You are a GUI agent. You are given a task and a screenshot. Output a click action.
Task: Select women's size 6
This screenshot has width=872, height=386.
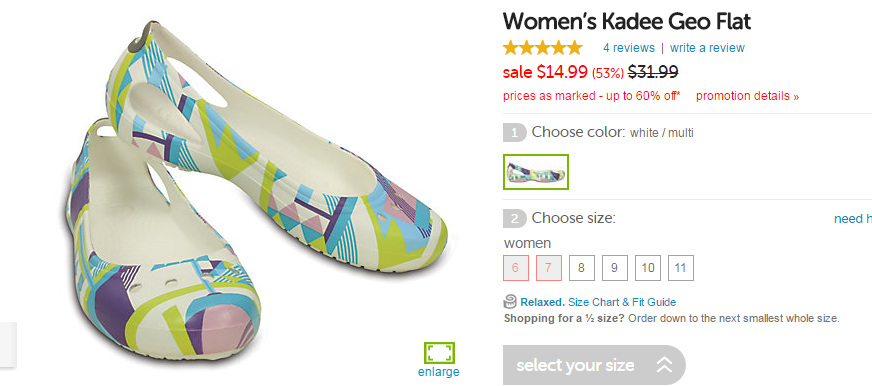pos(515,268)
